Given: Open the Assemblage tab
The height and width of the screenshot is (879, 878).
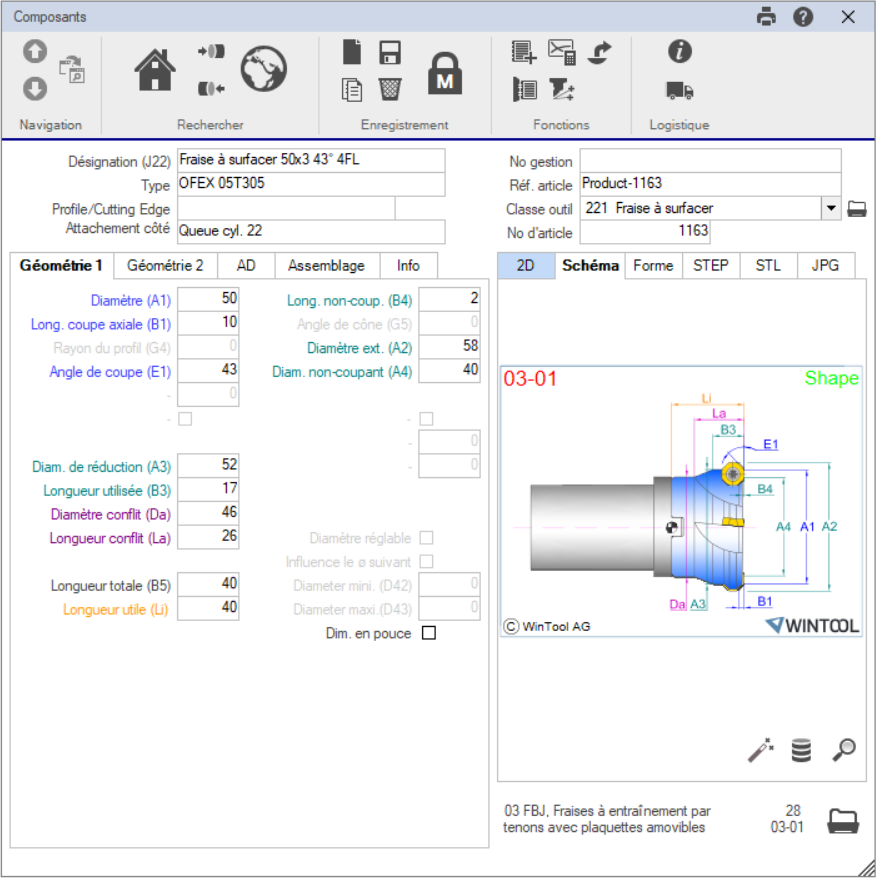Looking at the screenshot, I should click(326, 266).
